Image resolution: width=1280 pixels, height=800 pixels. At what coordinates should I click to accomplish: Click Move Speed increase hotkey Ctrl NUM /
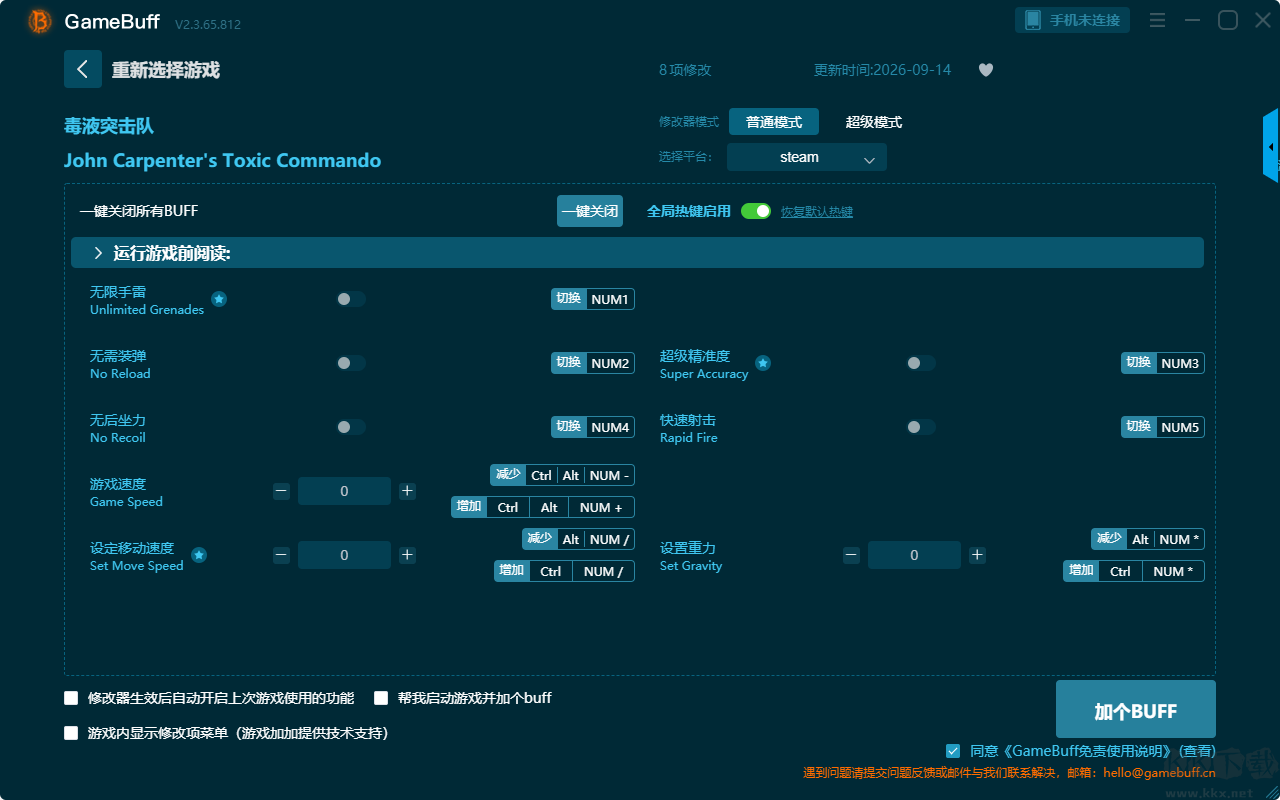[x=564, y=571]
